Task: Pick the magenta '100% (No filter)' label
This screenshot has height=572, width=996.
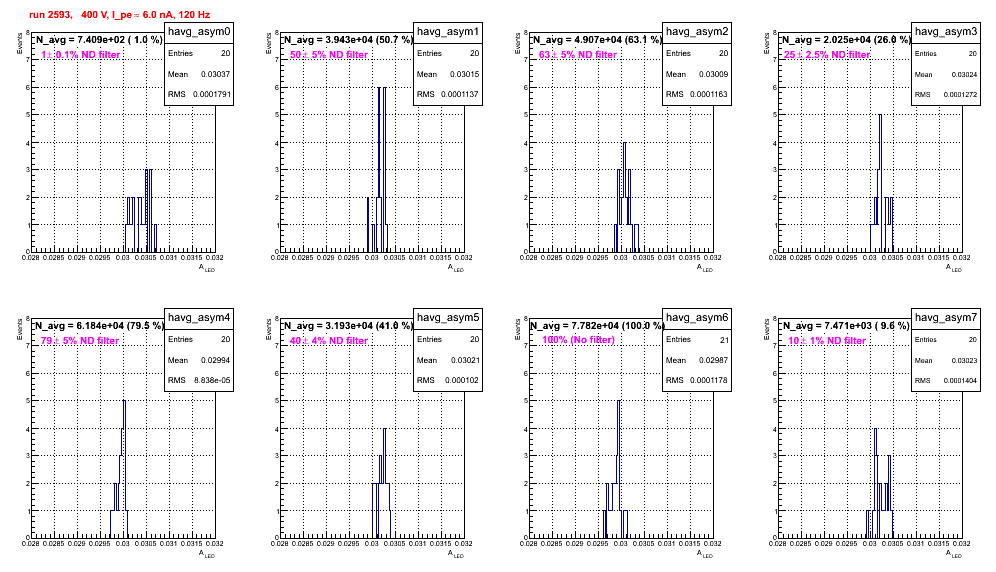Action: 578,340
